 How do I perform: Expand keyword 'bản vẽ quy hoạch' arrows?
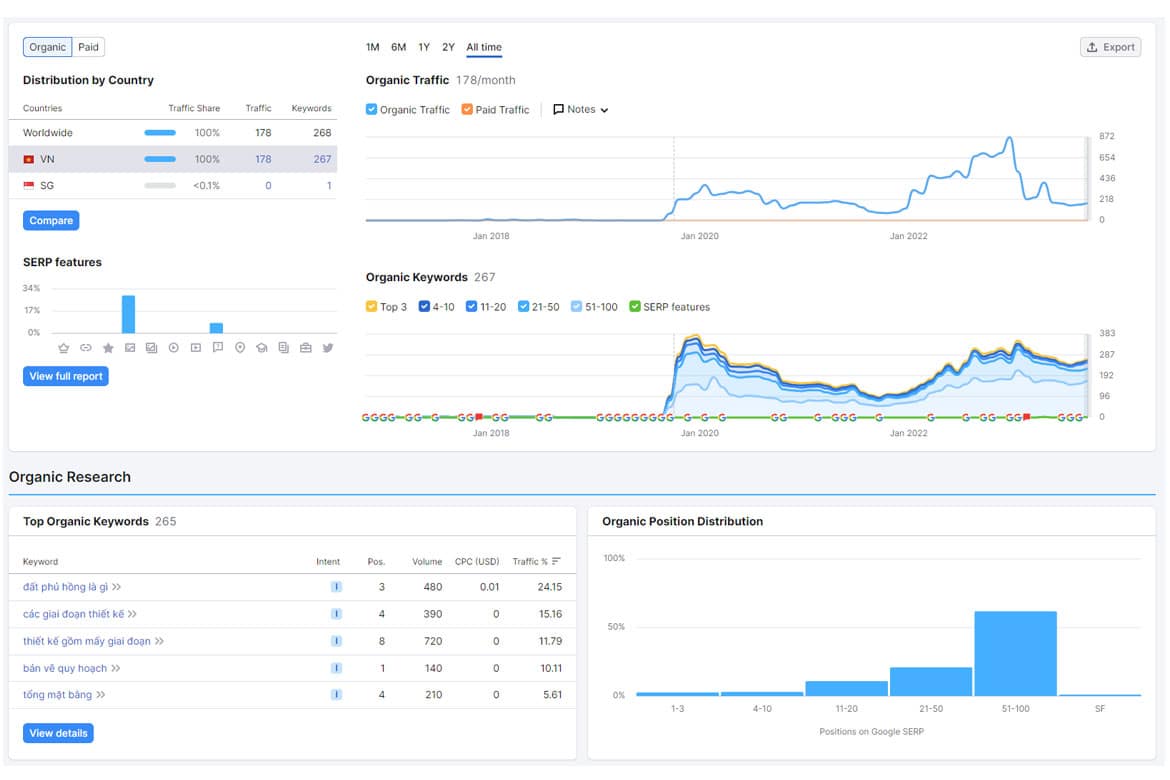coord(116,668)
